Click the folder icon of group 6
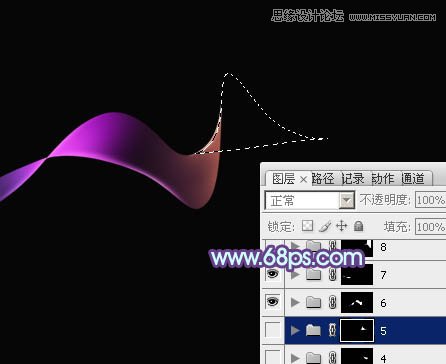The height and width of the screenshot is (364, 446). click(313, 302)
